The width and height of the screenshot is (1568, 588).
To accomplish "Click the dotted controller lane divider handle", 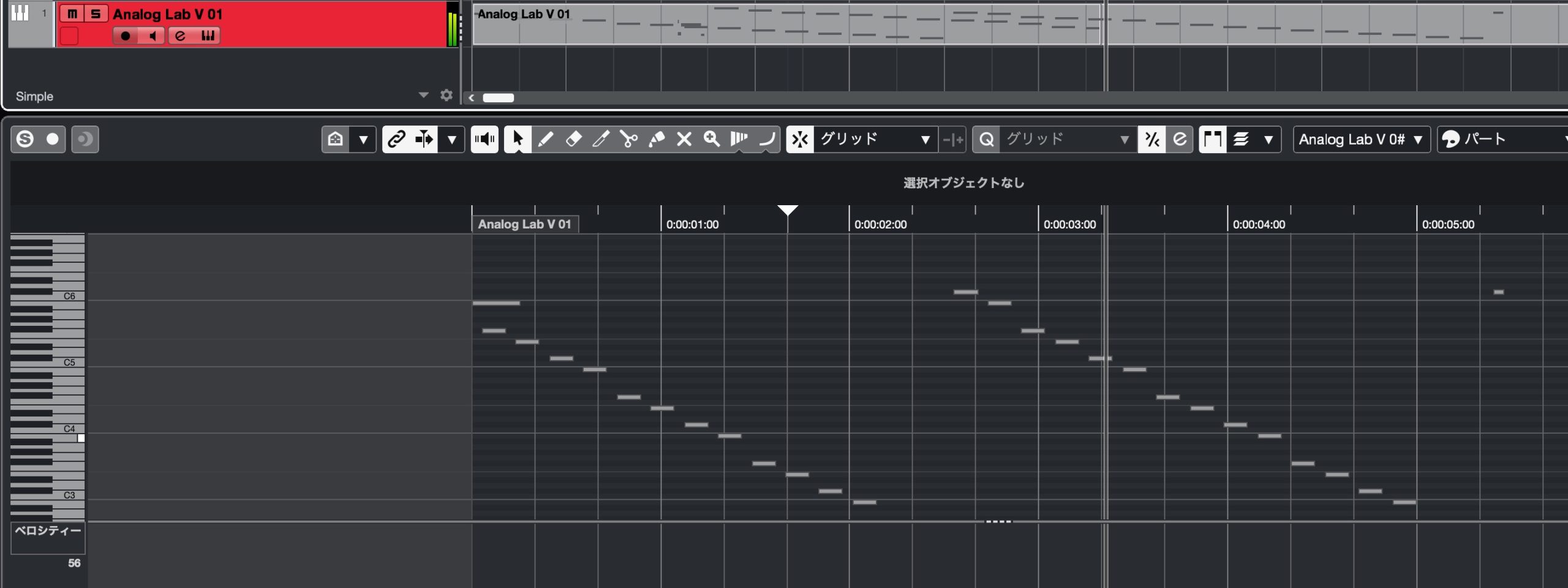I will tap(998, 522).
